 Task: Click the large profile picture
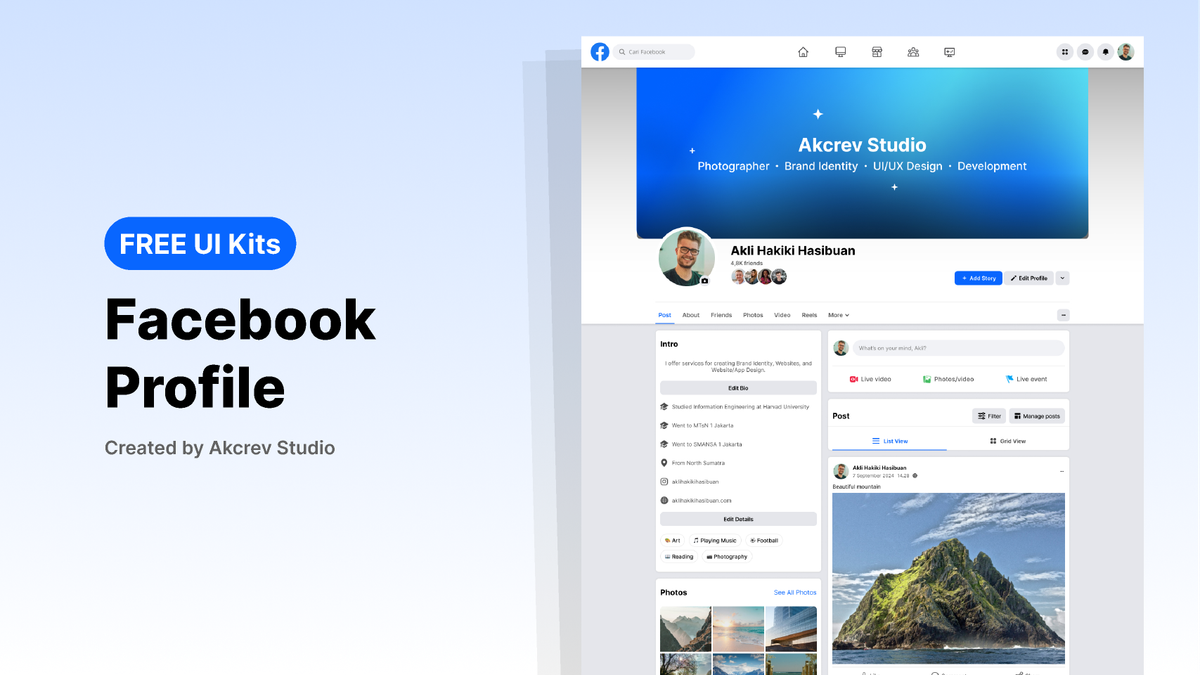coord(687,257)
